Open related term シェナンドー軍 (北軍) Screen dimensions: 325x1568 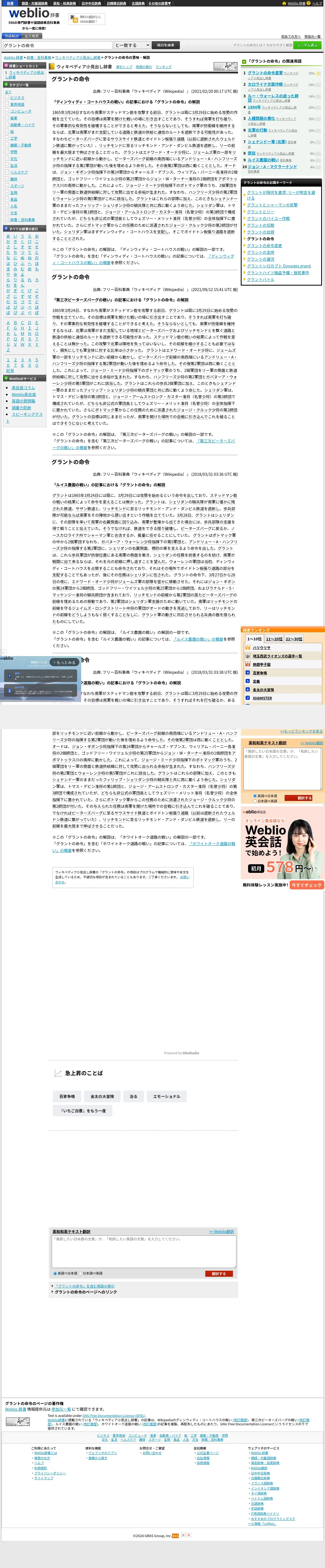coord(267,142)
